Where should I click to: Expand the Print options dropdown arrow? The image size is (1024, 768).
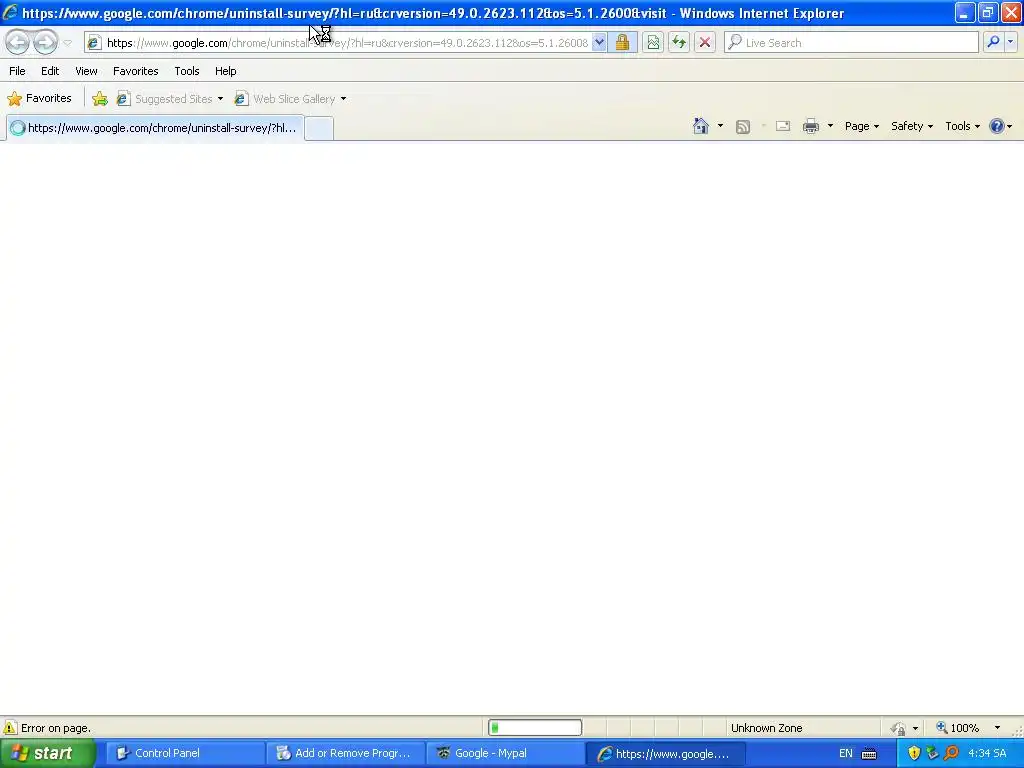click(x=830, y=126)
